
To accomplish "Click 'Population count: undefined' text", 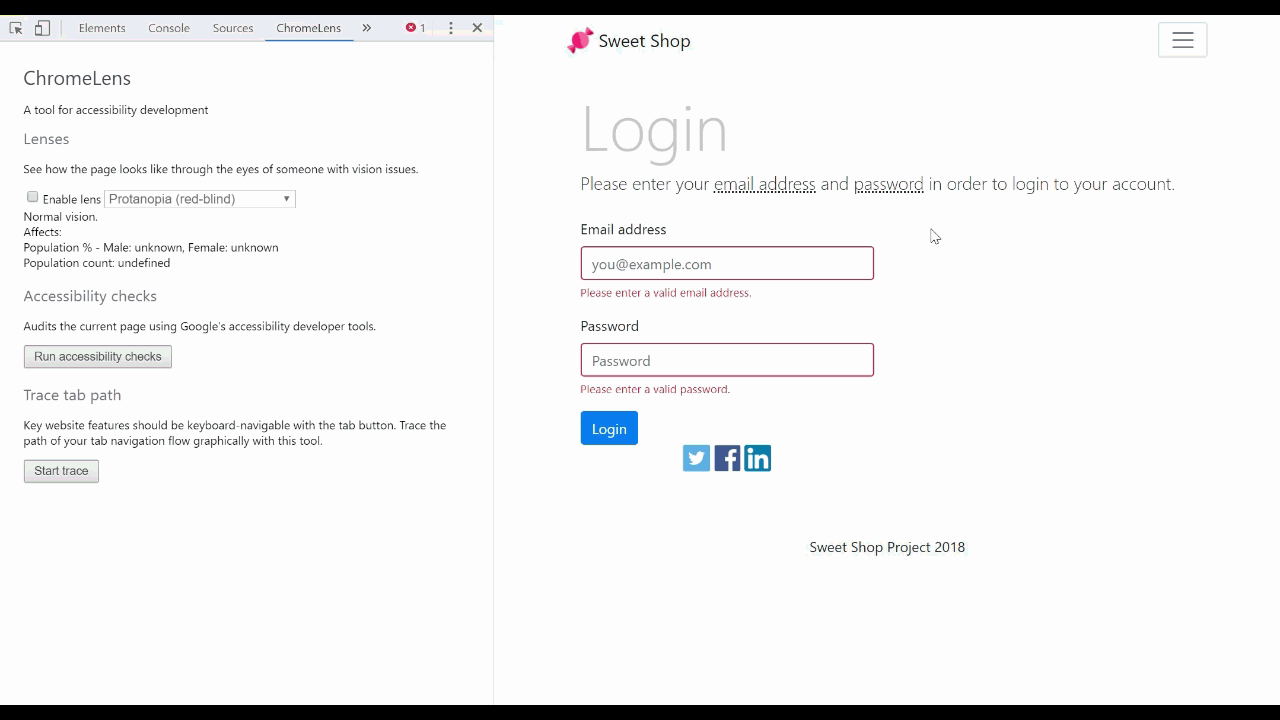I will pos(97,263).
